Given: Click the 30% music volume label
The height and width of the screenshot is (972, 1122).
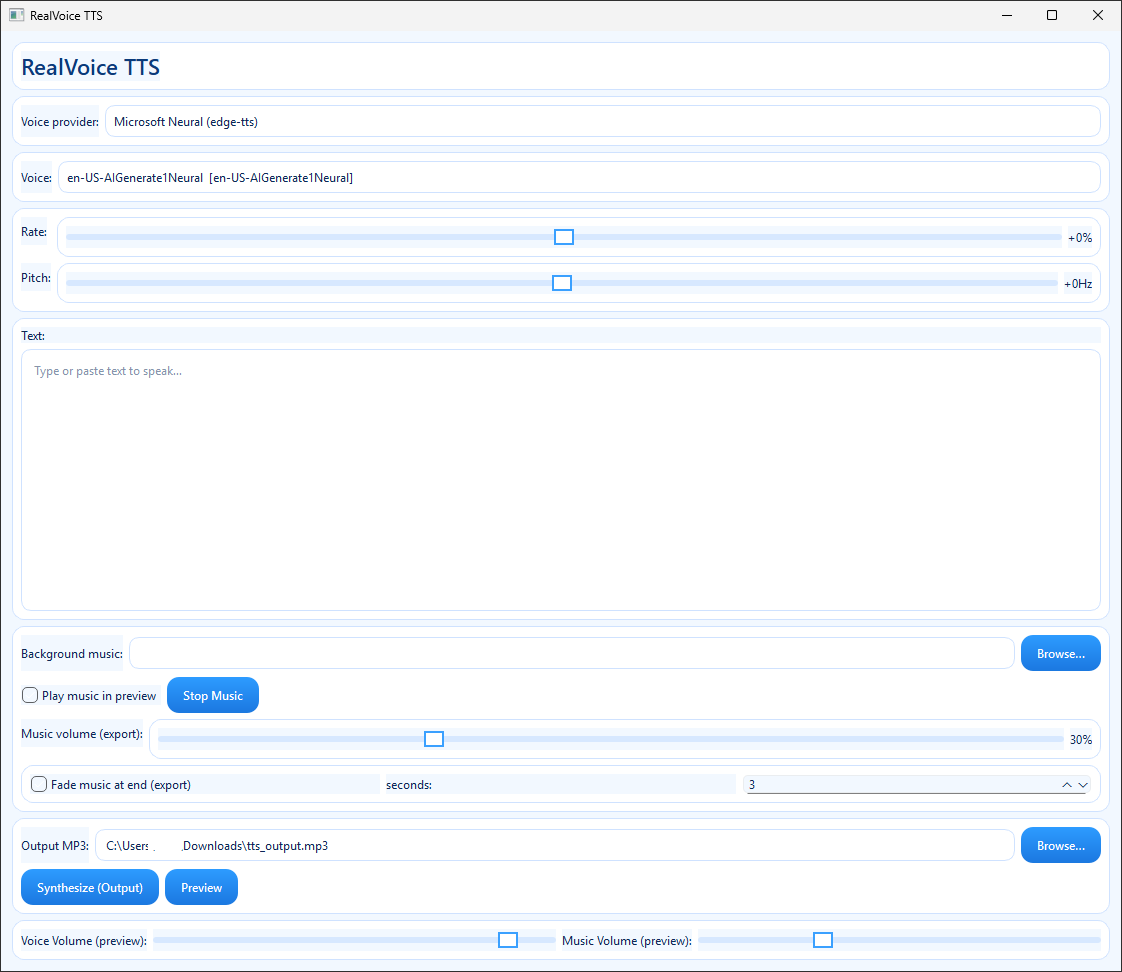Looking at the screenshot, I should 1080,739.
